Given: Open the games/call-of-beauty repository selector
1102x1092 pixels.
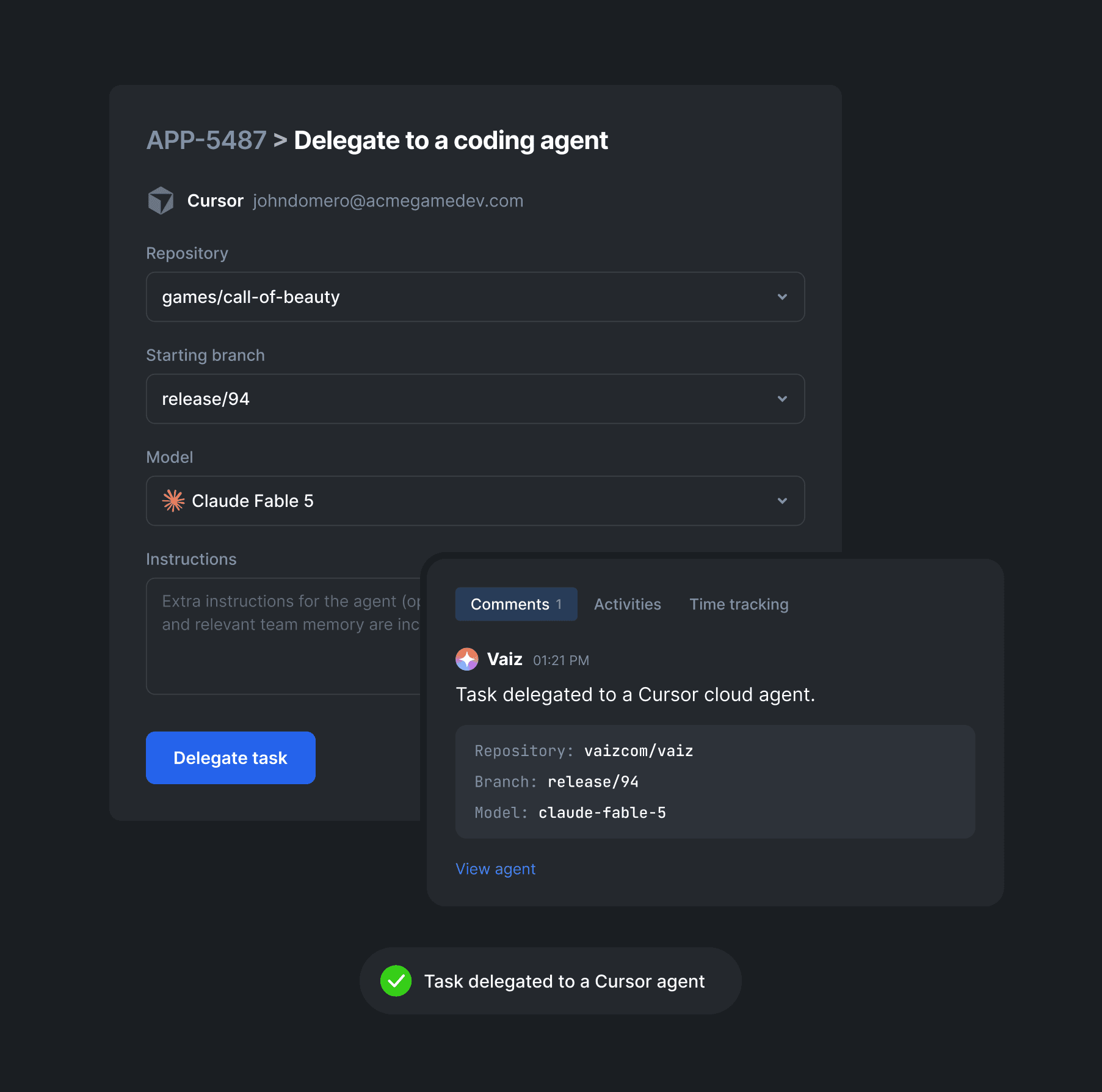Looking at the screenshot, I should [x=476, y=297].
